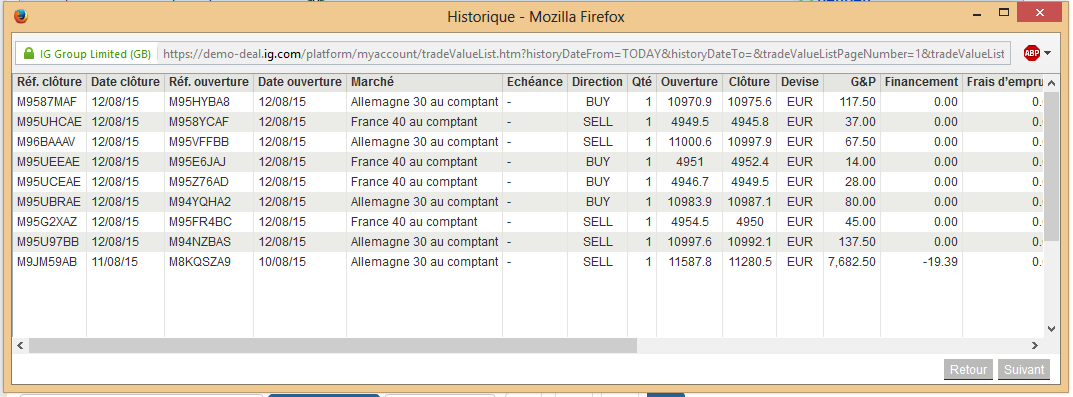The image size is (1073, 397).
Task: Click the Clôture price column header
Action: tap(749, 81)
